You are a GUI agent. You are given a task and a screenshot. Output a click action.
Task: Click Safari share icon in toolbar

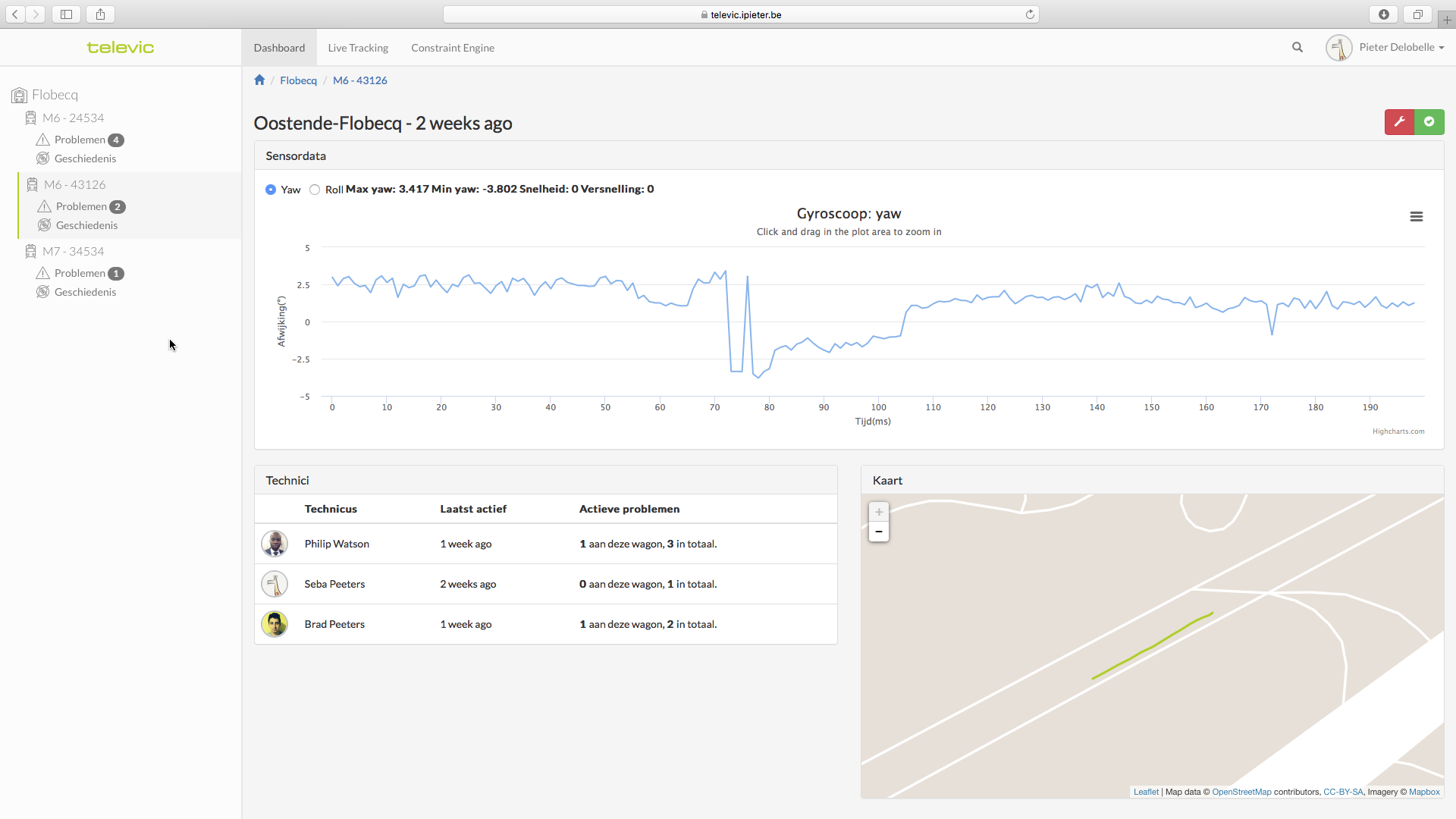100,14
